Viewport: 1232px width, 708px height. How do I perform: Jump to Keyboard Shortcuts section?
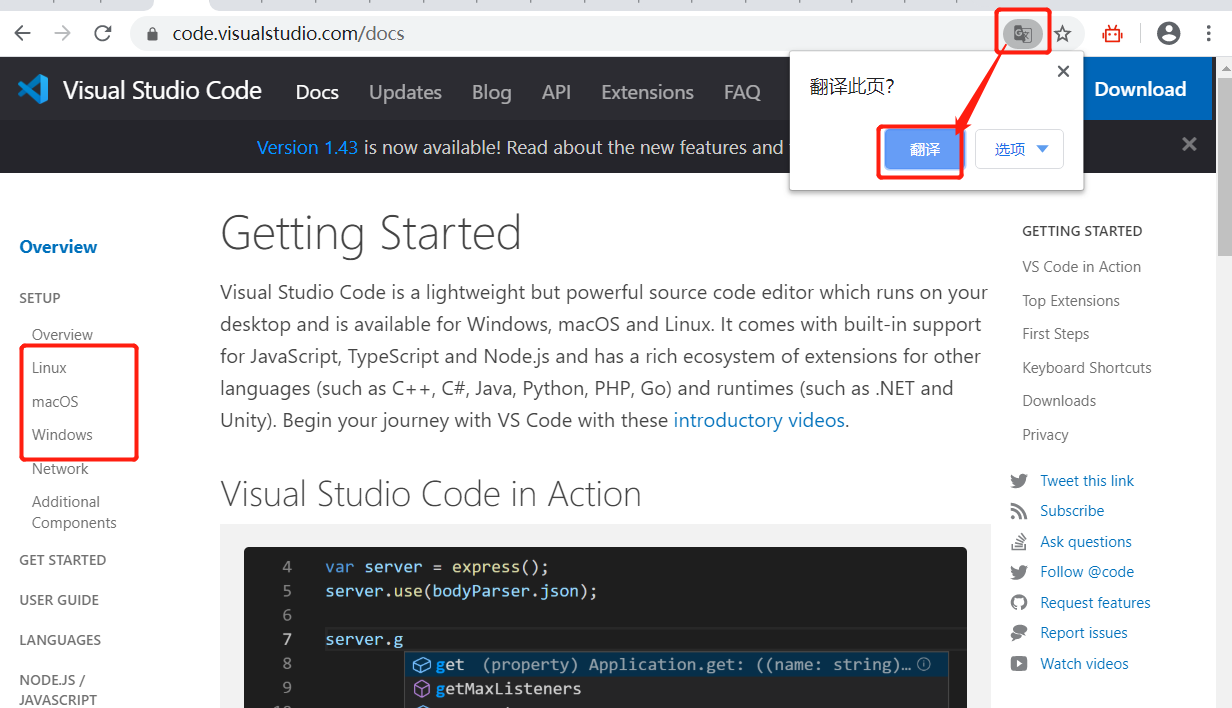(x=1087, y=368)
